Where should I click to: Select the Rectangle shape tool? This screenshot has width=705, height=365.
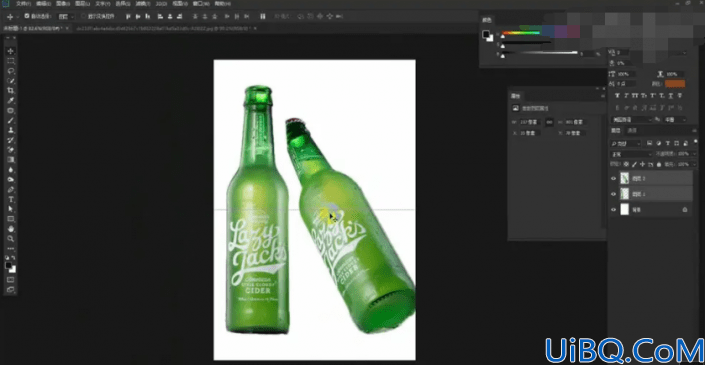click(x=11, y=219)
